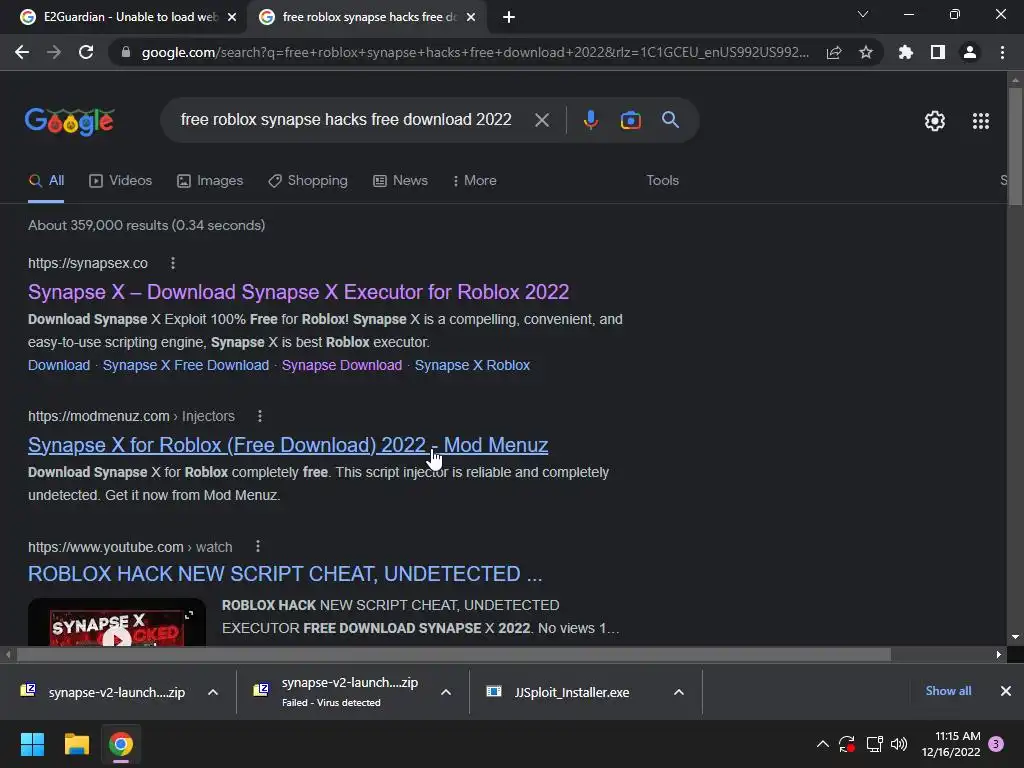Bookmark this tab with the star icon
The width and height of the screenshot is (1024, 768).
click(x=866, y=52)
